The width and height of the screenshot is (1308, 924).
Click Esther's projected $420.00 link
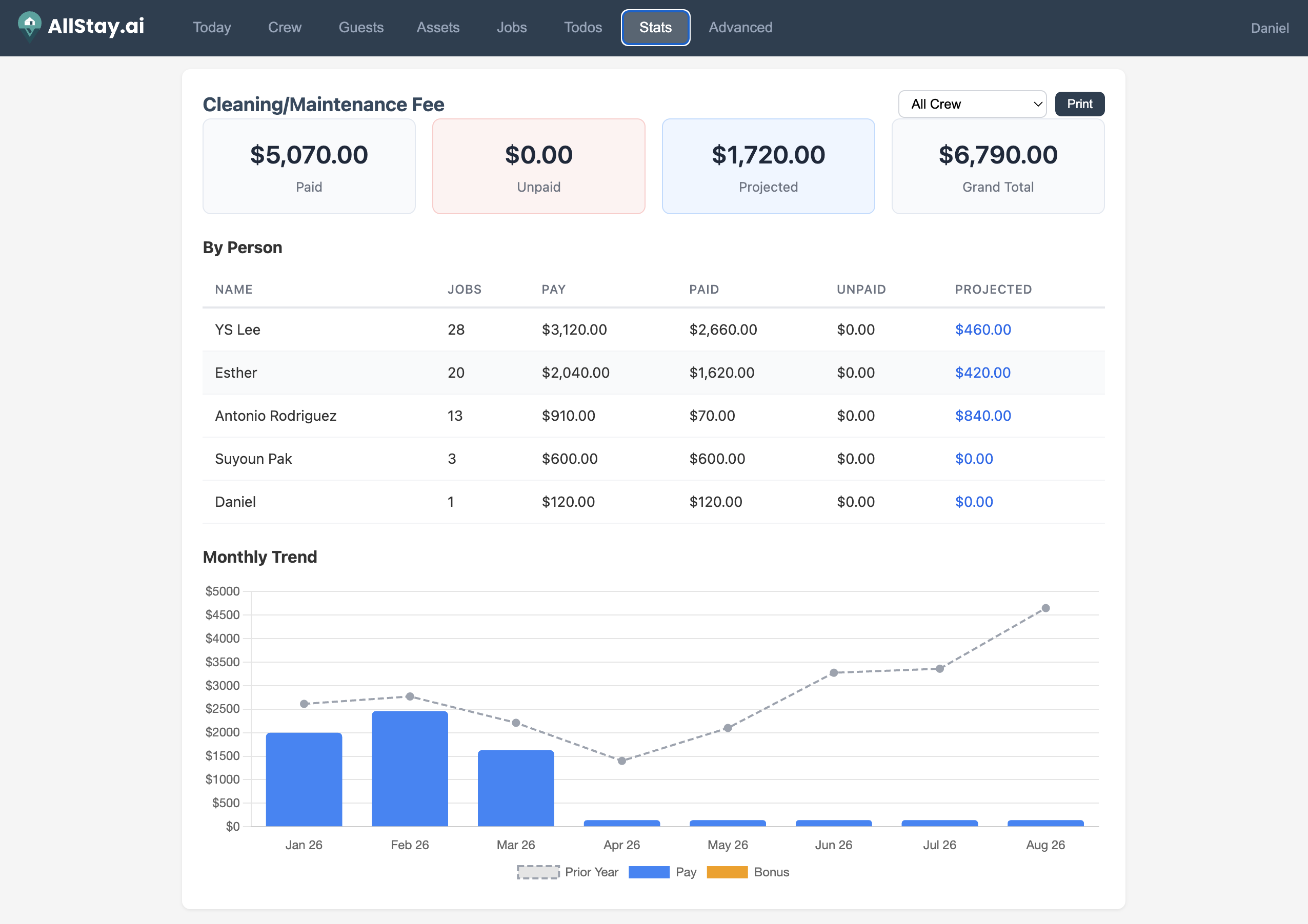pyautogui.click(x=982, y=373)
